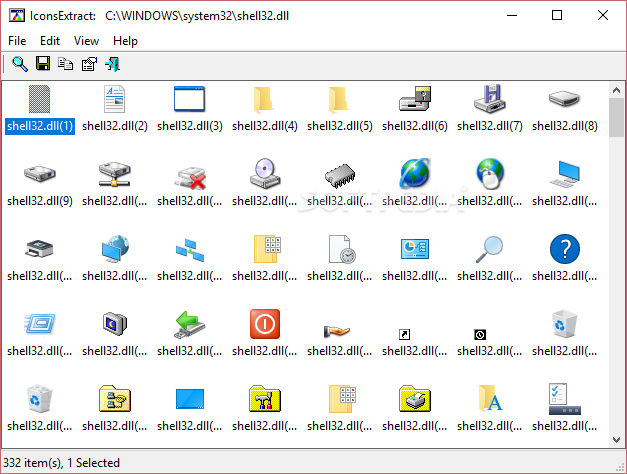The image size is (627, 474).
Task: Select the full recycle bin icon
Action: click(40, 398)
